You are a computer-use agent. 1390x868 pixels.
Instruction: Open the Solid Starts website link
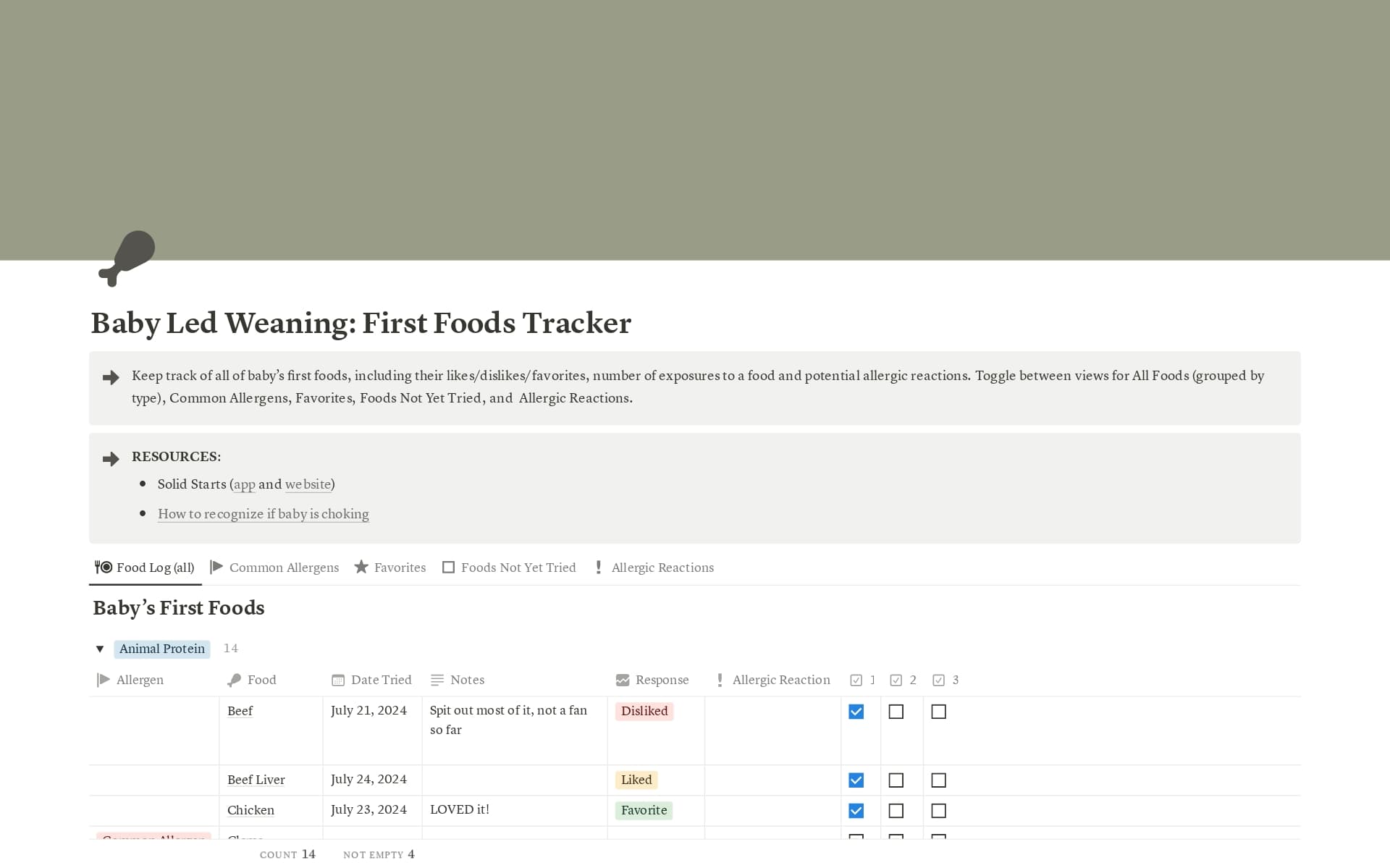[308, 484]
